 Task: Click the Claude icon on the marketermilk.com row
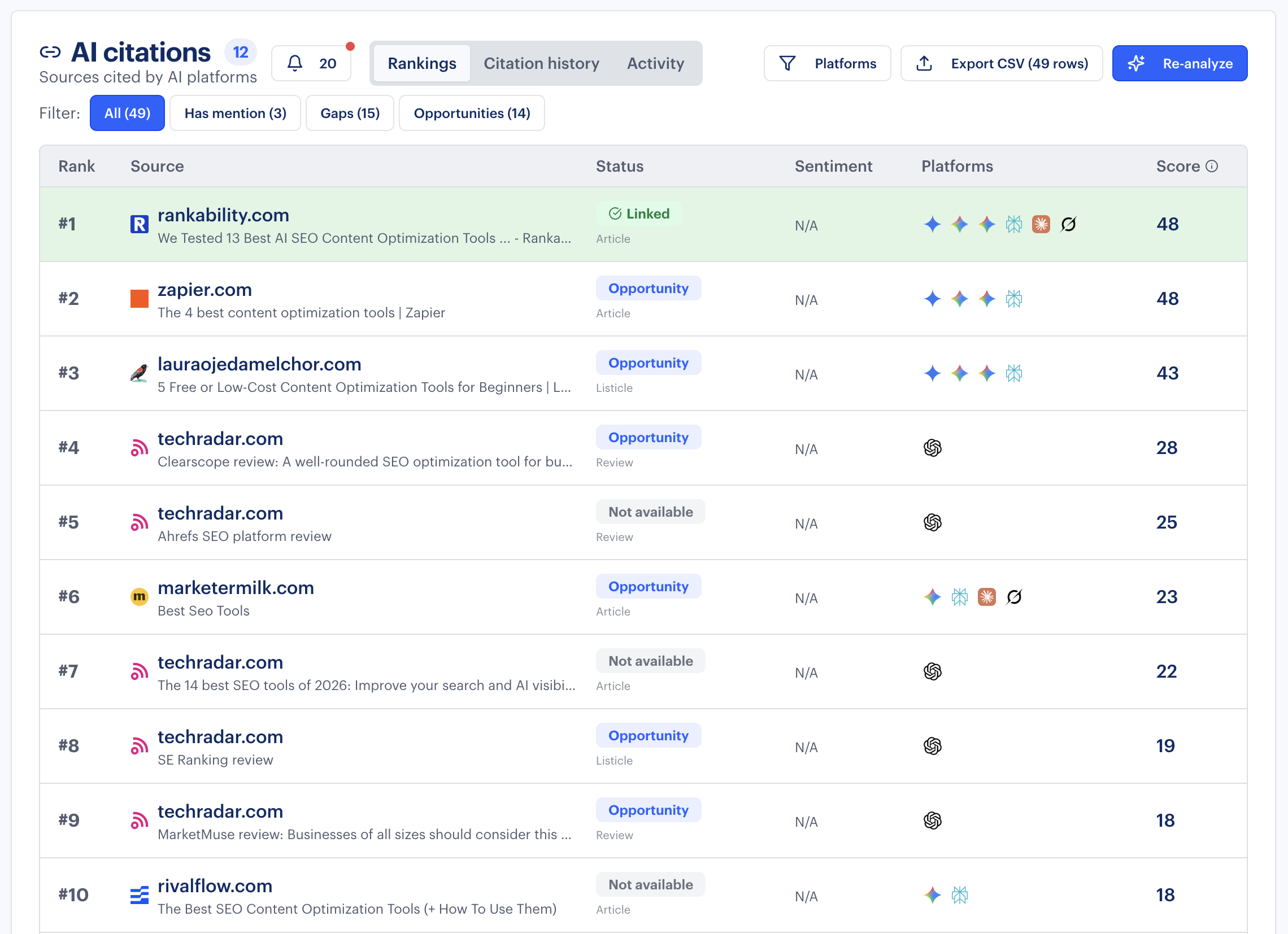point(987,597)
